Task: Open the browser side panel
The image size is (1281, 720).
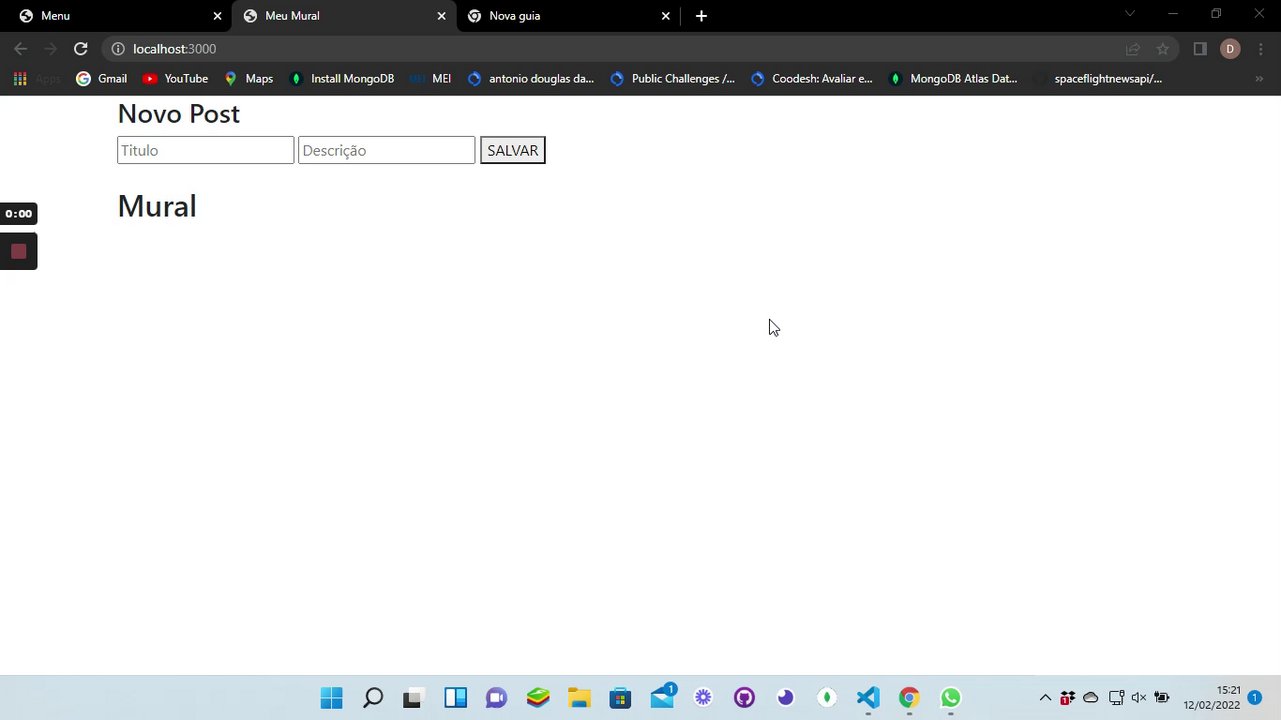Action: click(1200, 49)
